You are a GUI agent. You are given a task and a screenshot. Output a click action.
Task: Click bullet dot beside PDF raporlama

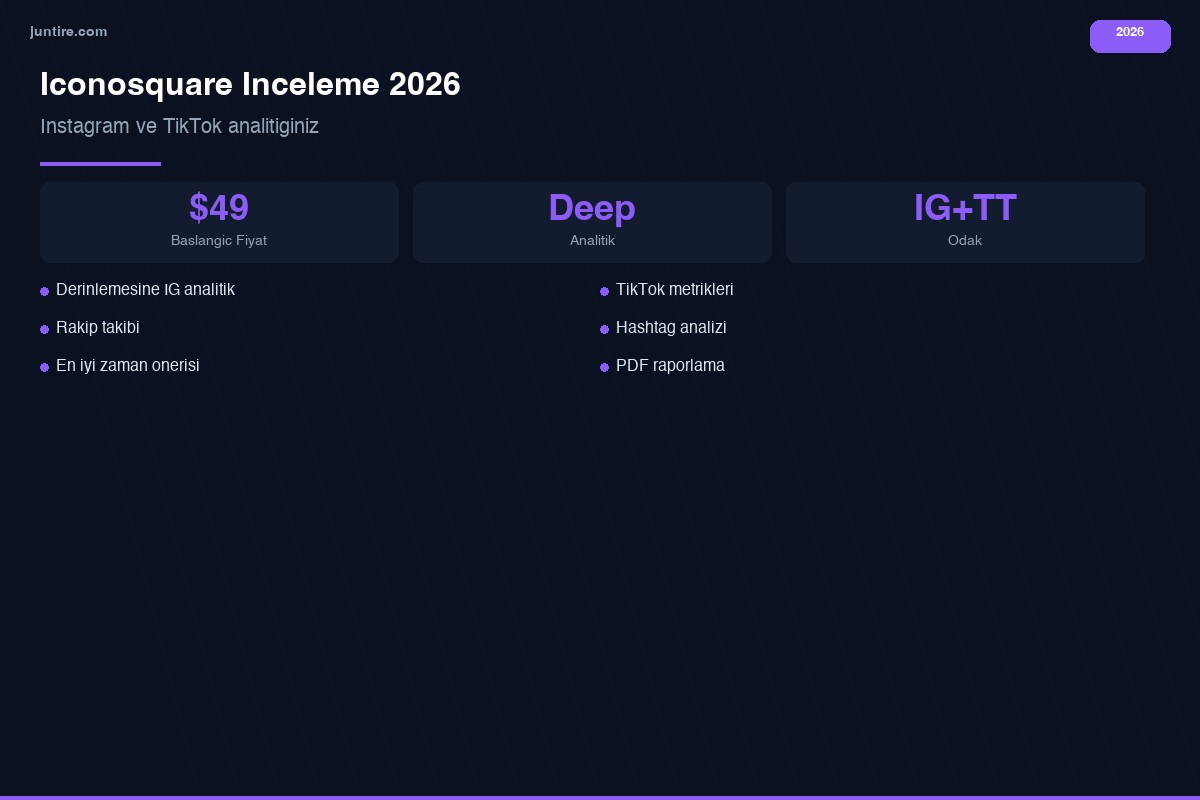(x=604, y=367)
